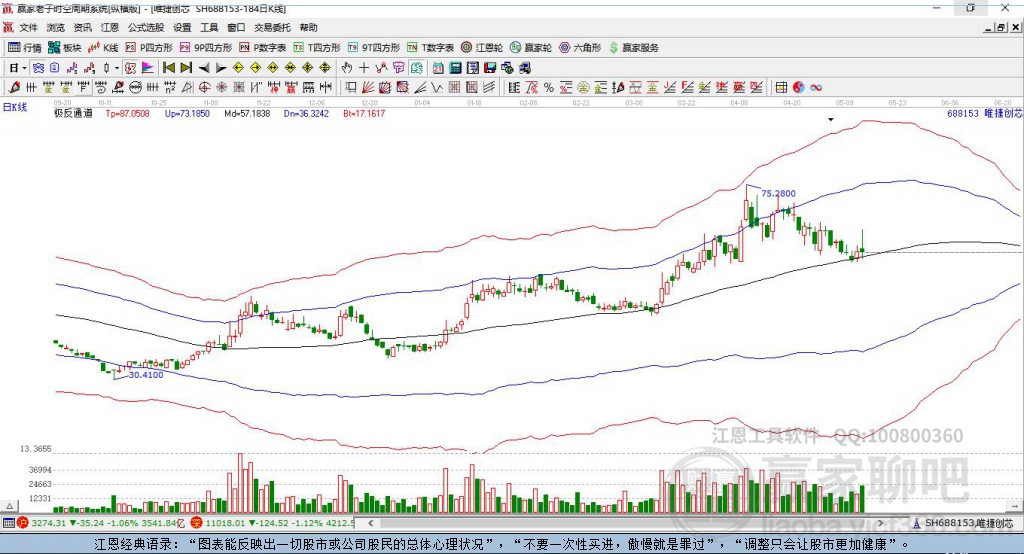Expand the candlestick style dropdown arrow

[x=117, y=67]
